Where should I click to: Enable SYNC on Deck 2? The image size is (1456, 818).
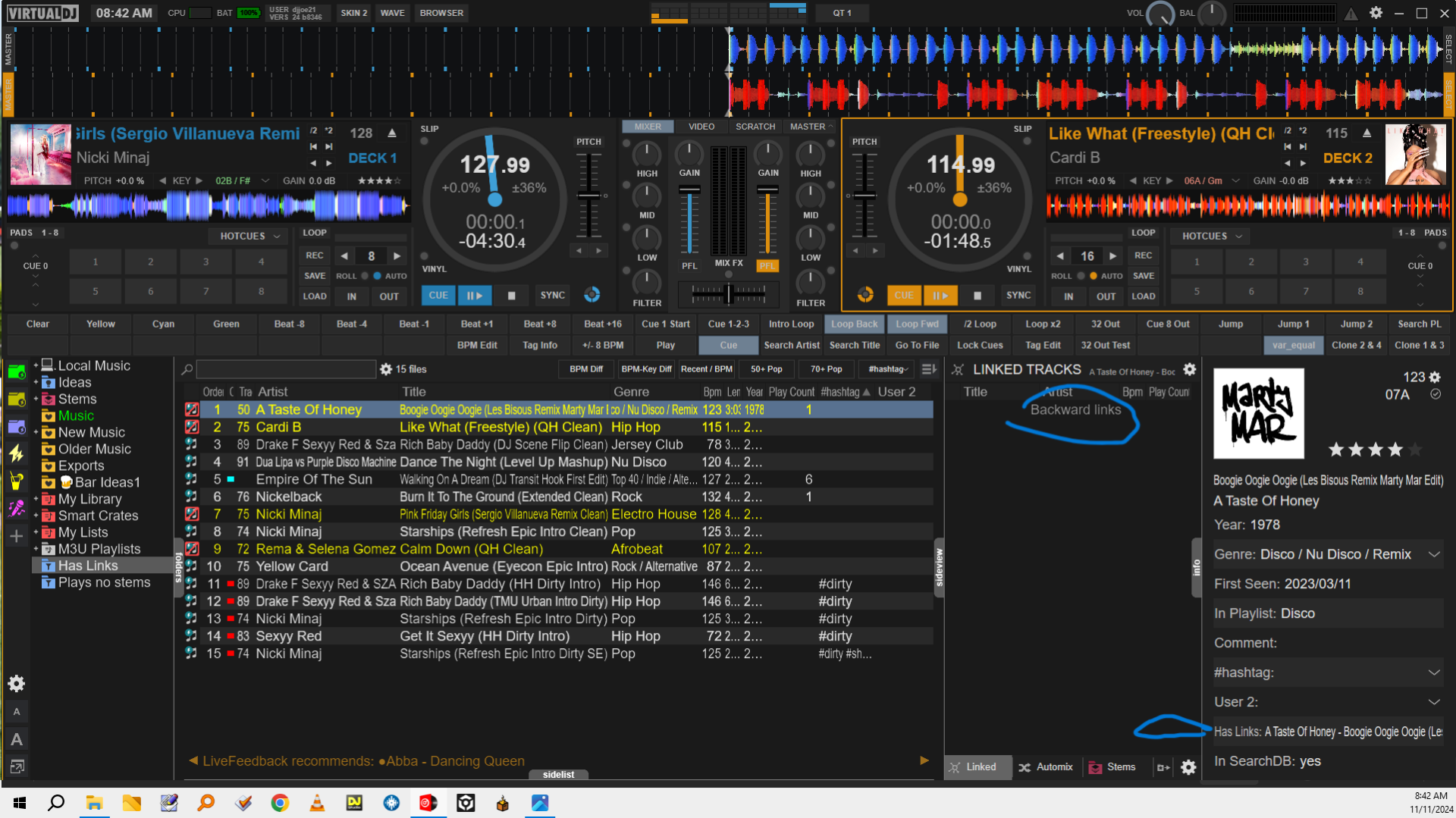[1018, 296]
